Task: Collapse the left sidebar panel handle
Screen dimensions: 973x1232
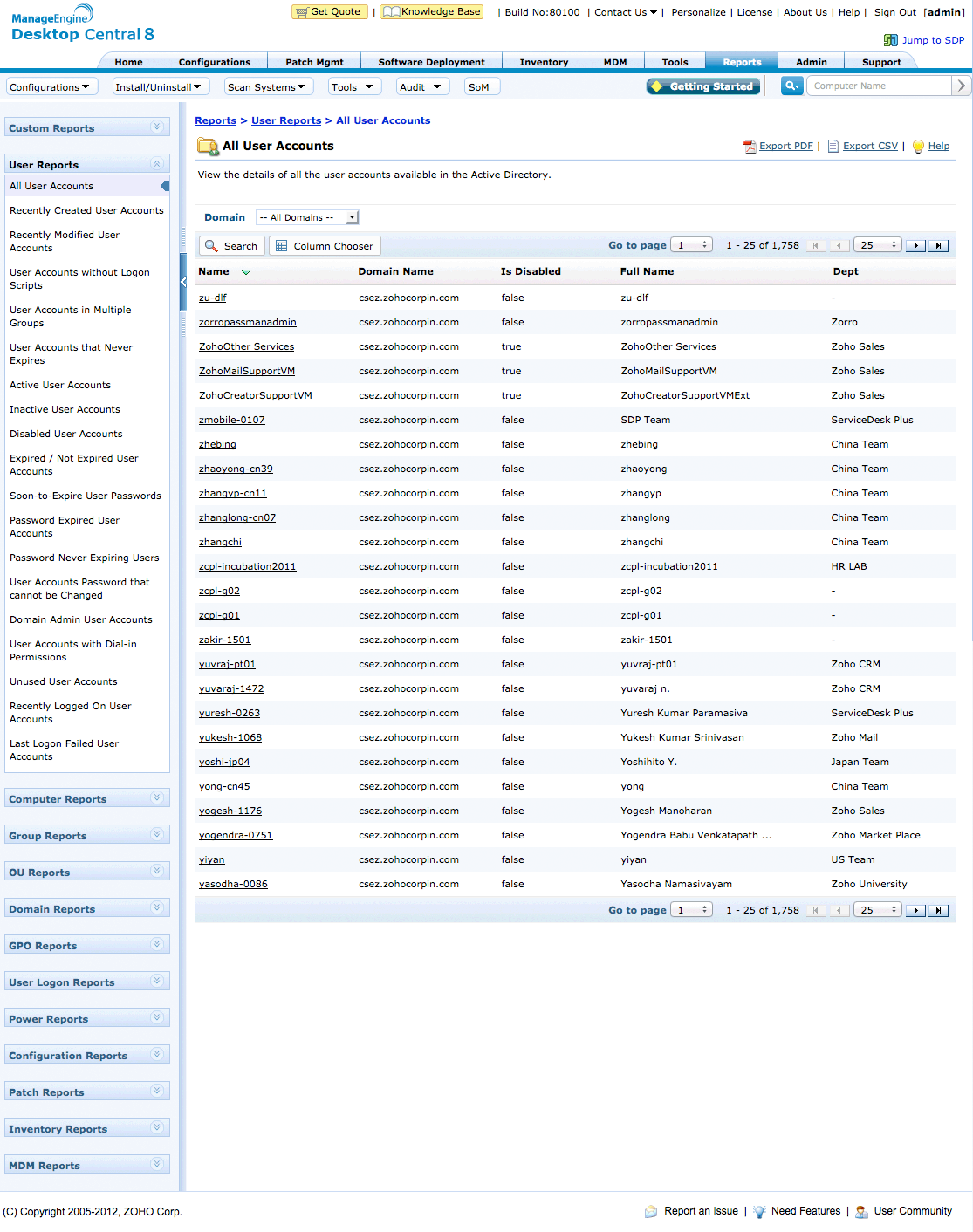Action: coord(183,282)
